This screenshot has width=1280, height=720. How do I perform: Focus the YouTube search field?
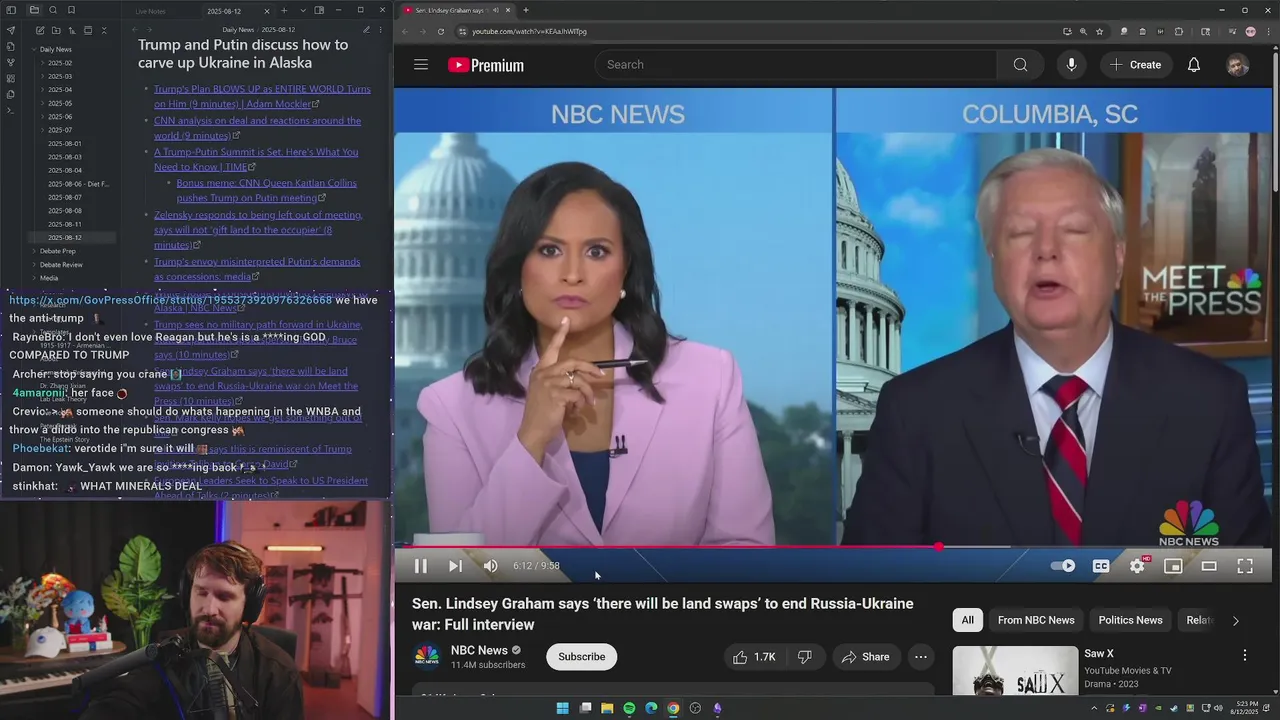[796, 65]
